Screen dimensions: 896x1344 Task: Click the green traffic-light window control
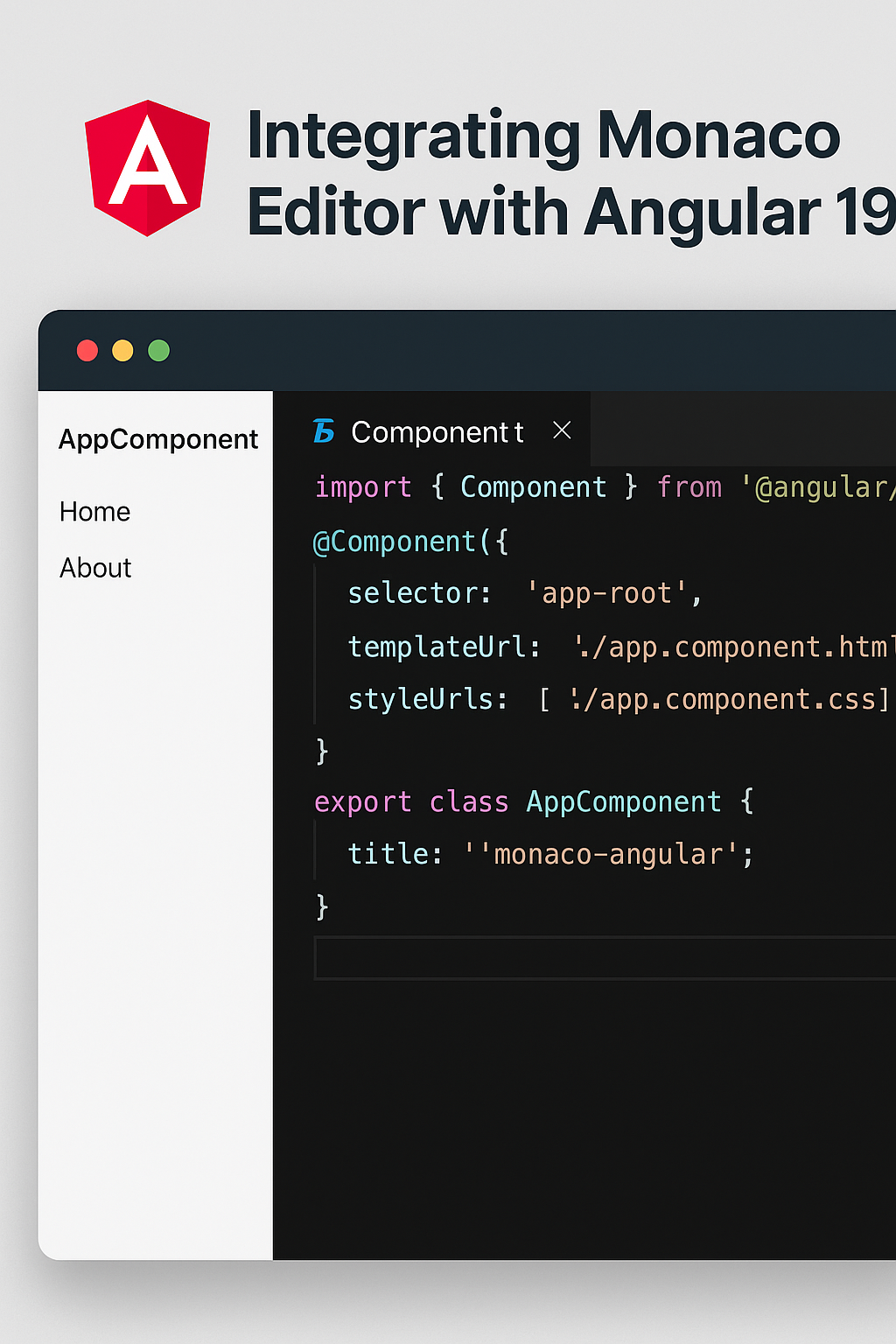[159, 350]
